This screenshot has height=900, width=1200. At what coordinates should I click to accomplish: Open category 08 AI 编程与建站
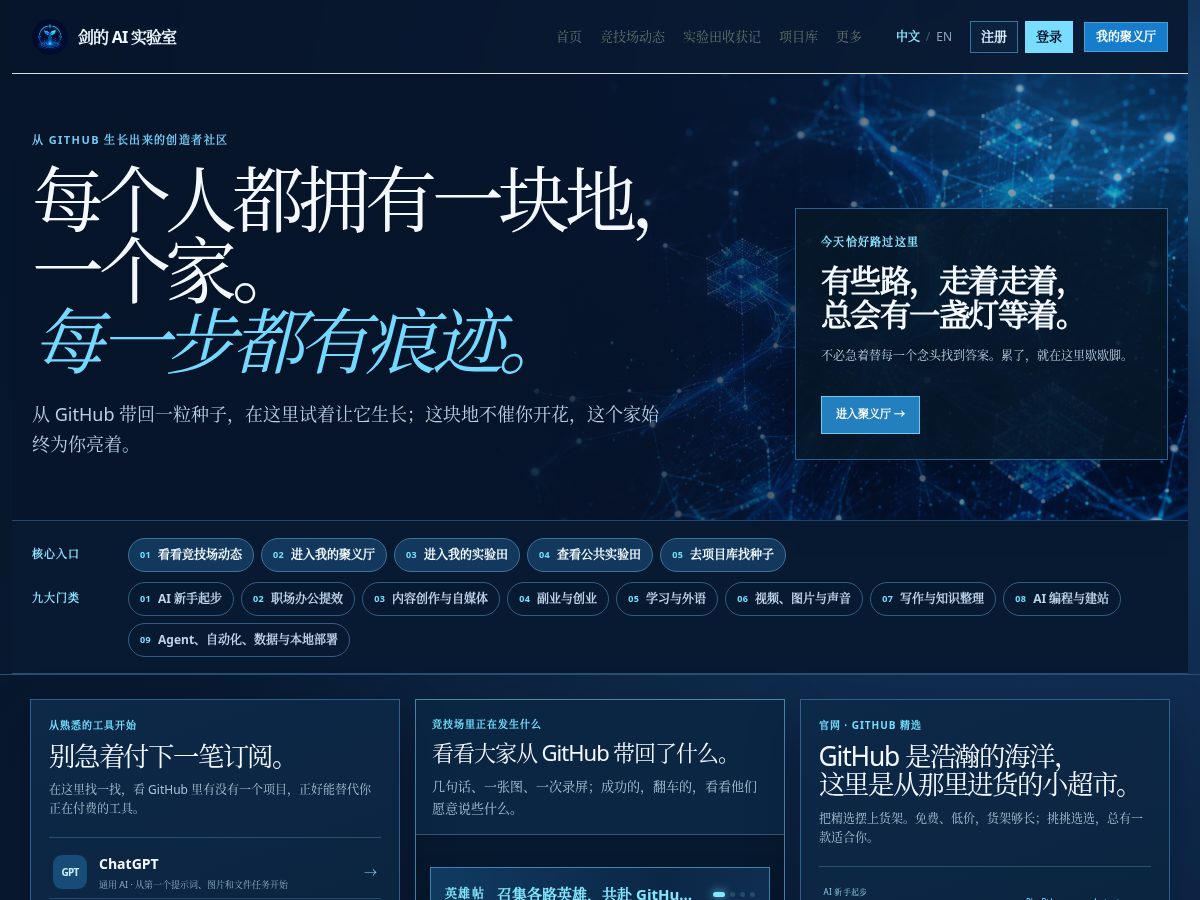click(1062, 599)
